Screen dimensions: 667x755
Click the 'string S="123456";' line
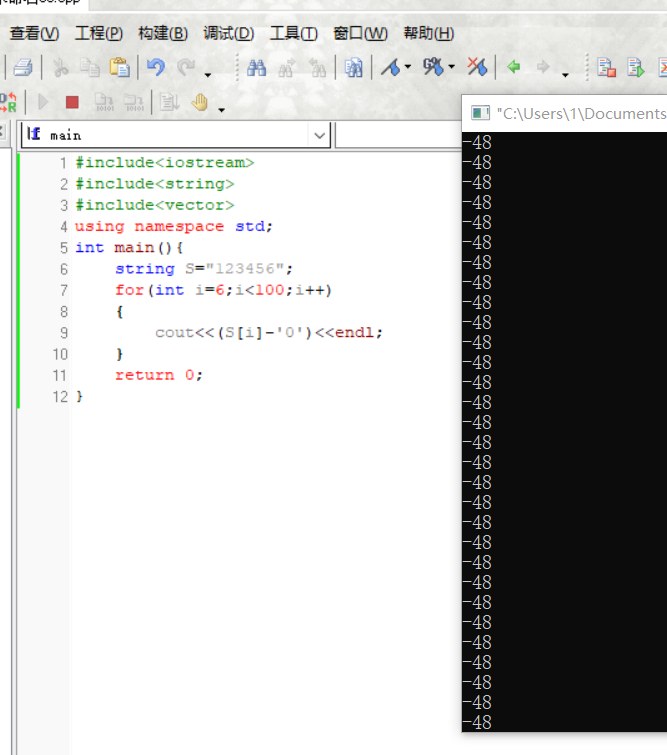(204, 269)
